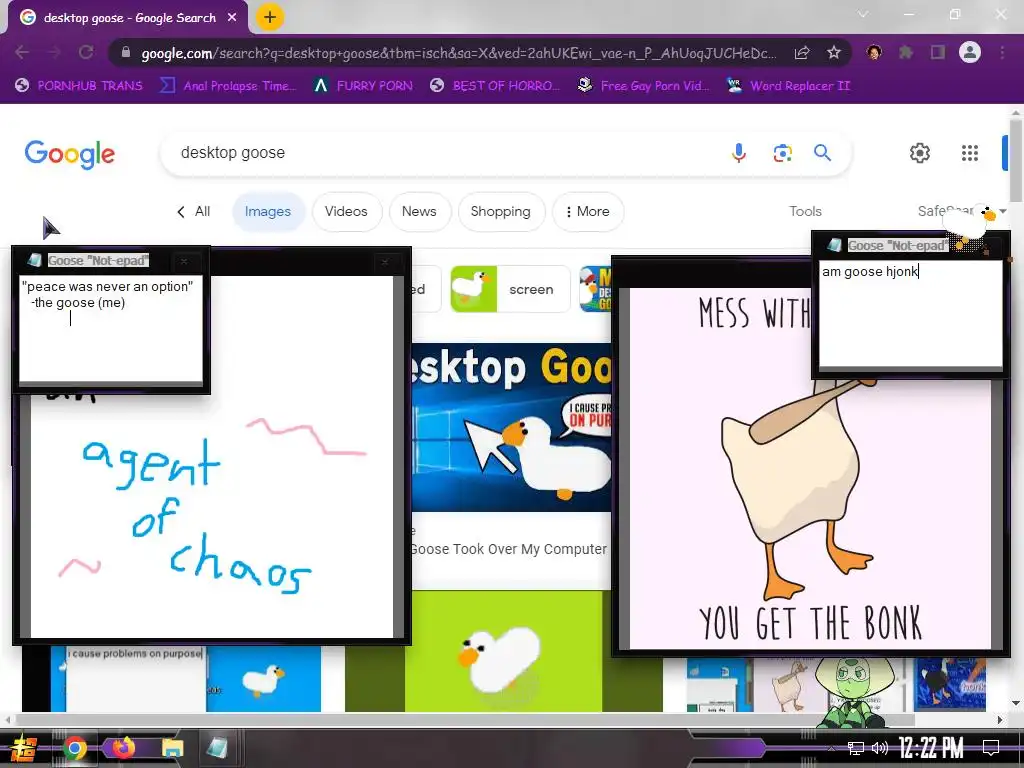Open the Tools options
Viewport: 1024px width, 768px height.
(x=805, y=212)
